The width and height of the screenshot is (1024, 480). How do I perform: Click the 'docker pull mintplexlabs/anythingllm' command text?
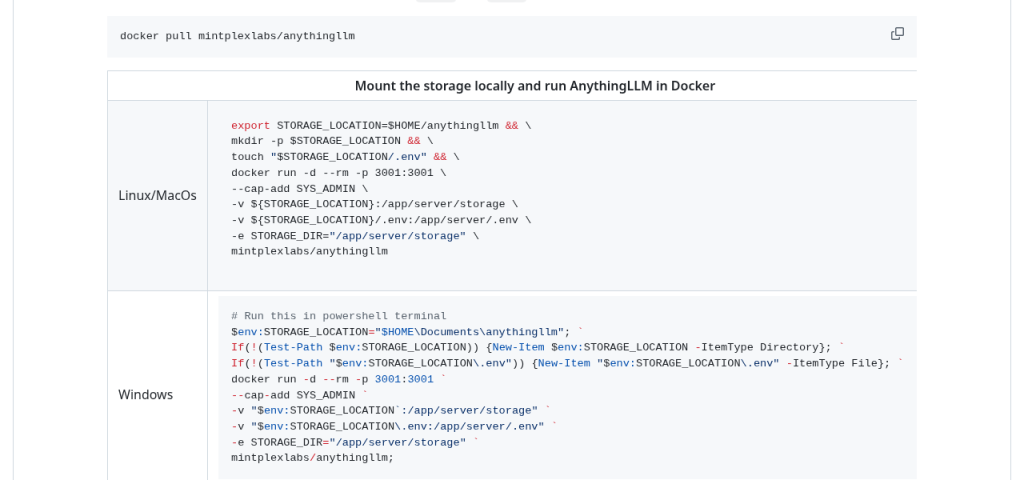(238, 37)
